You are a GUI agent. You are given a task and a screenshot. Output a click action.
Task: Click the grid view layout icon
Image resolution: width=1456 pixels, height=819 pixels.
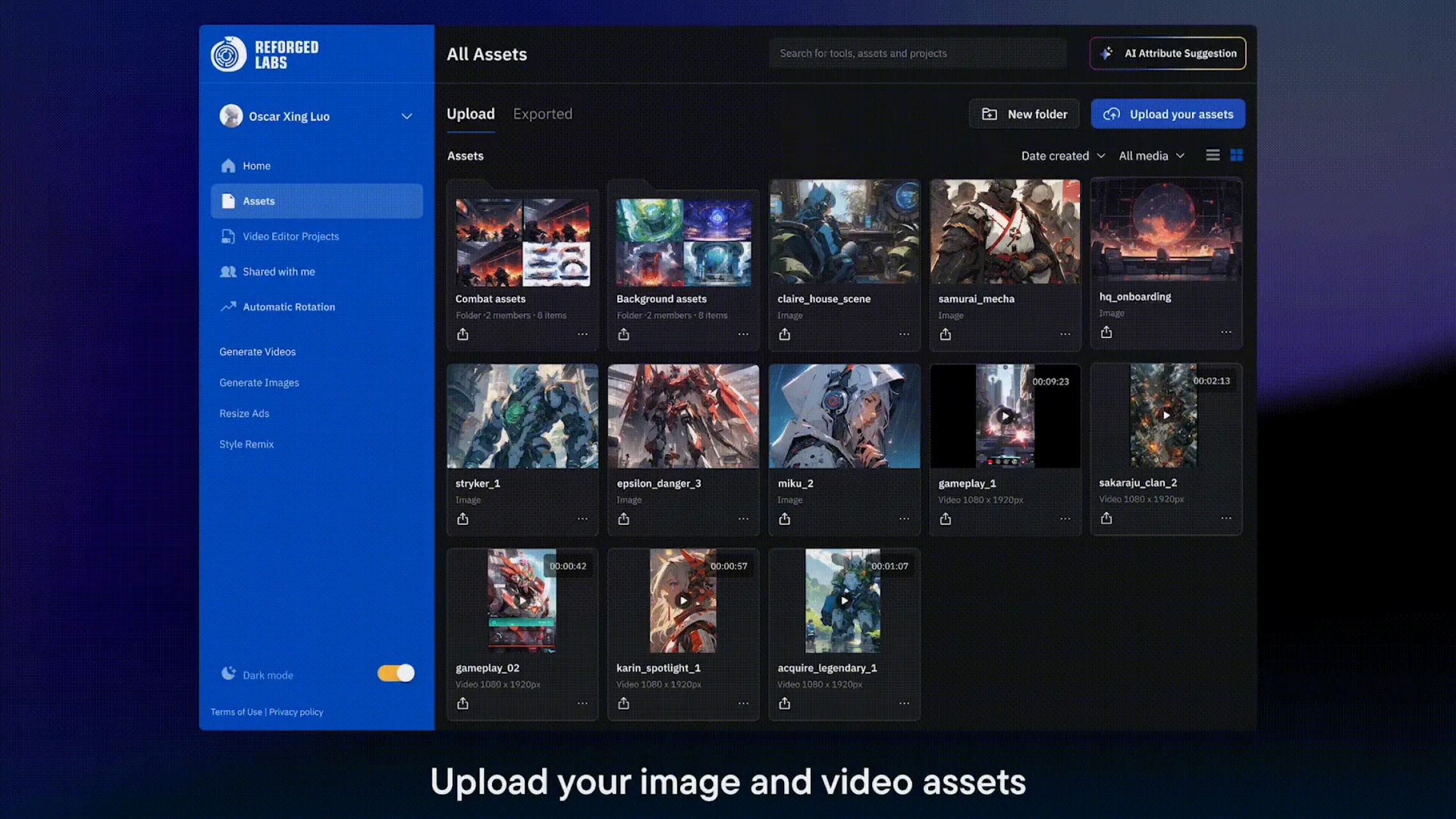point(1235,156)
